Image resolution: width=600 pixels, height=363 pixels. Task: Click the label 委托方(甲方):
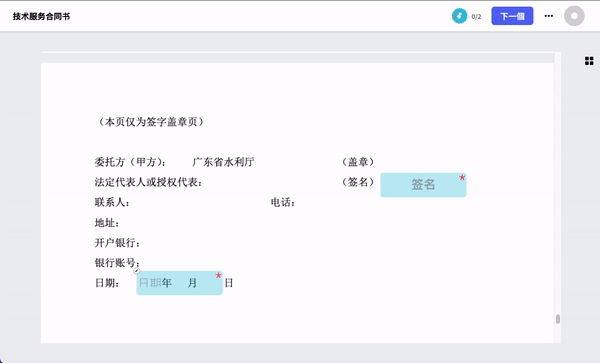pyautogui.click(x=130, y=162)
